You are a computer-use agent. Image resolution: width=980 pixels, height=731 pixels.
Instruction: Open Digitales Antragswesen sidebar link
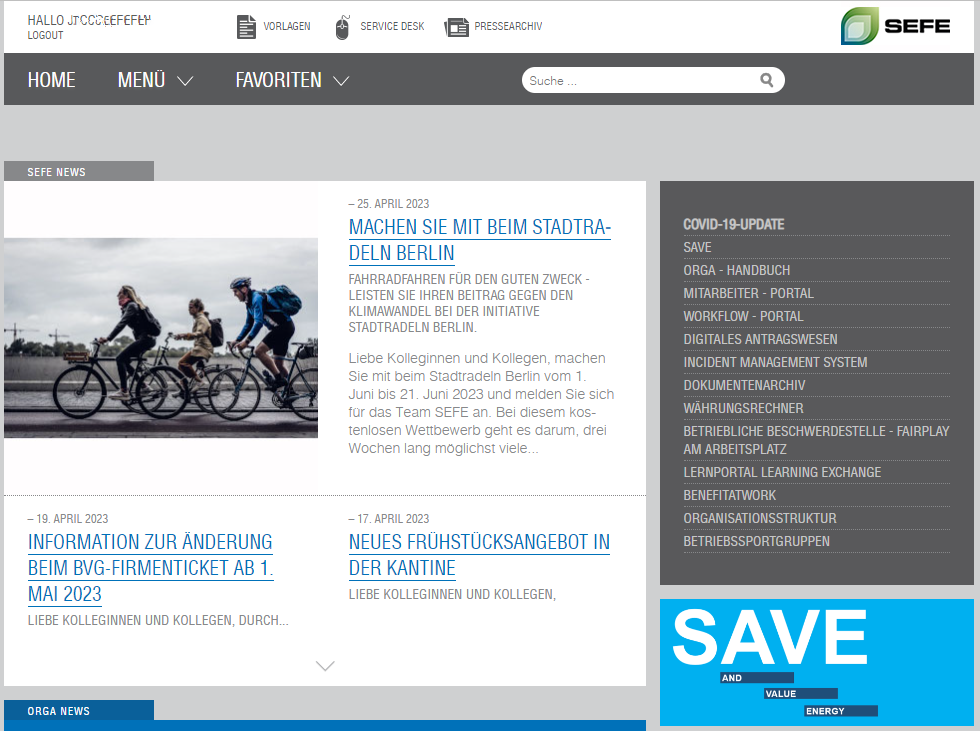761,339
